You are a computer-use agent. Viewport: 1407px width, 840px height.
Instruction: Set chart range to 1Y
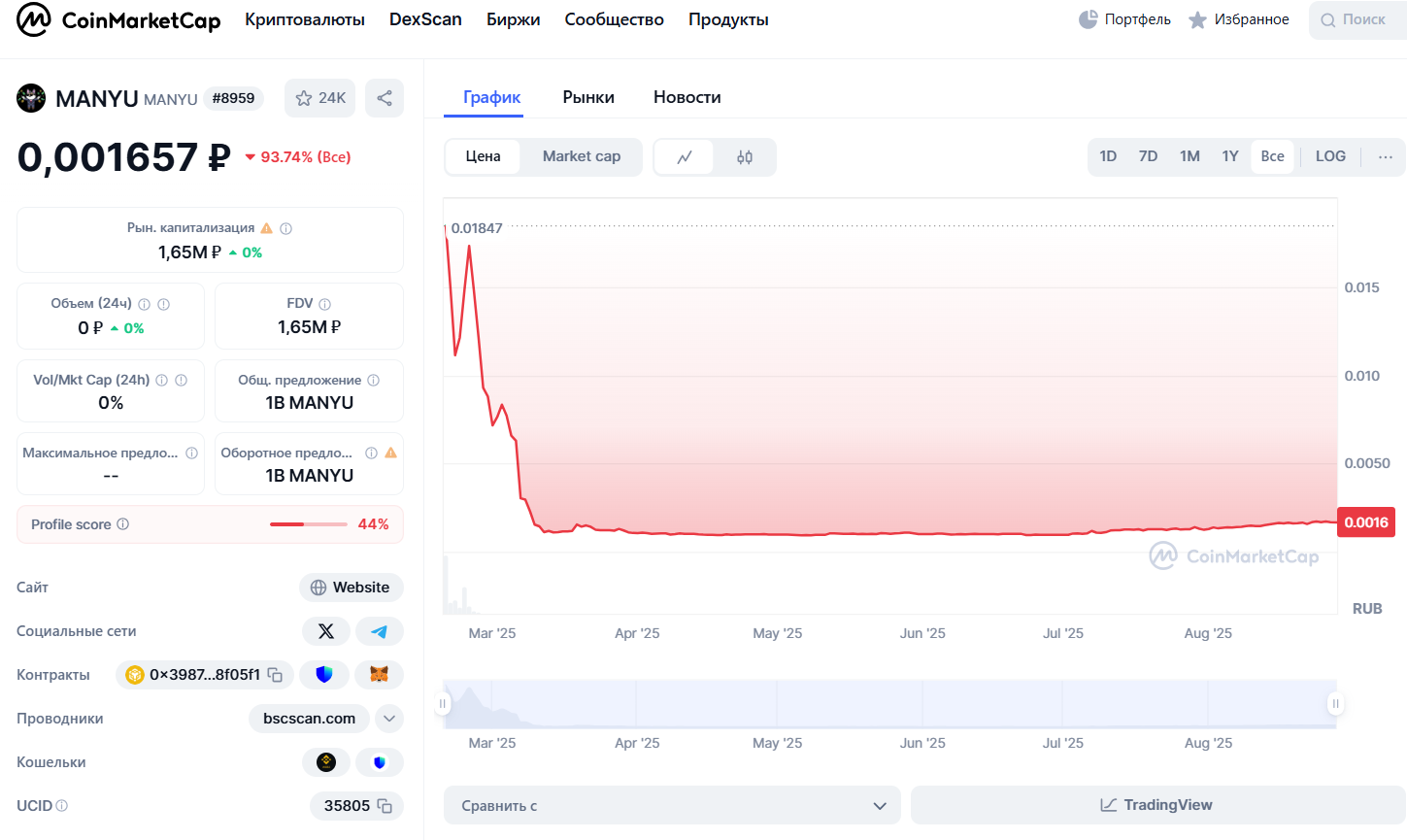[1230, 156]
